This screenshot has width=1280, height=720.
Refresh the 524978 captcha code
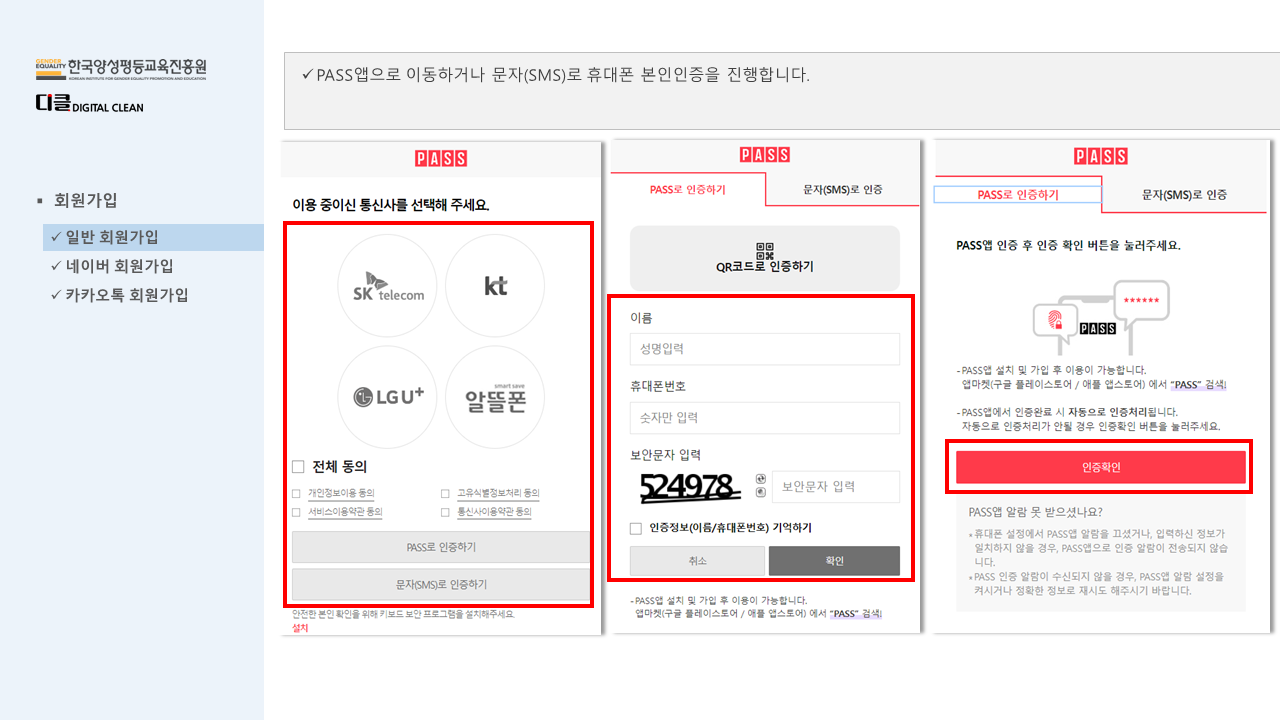pyautogui.click(x=761, y=477)
